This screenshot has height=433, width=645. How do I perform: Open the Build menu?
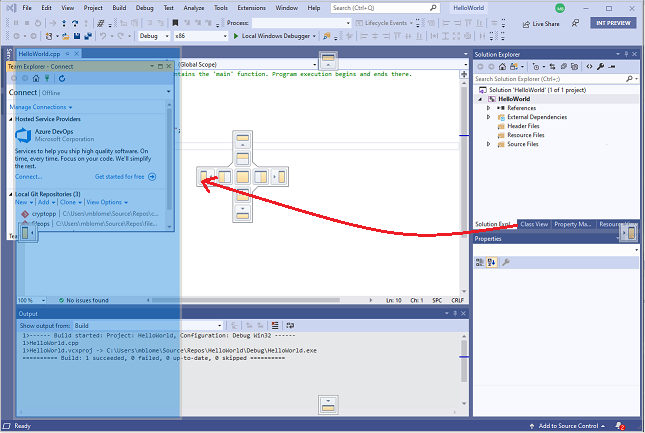[x=119, y=8]
